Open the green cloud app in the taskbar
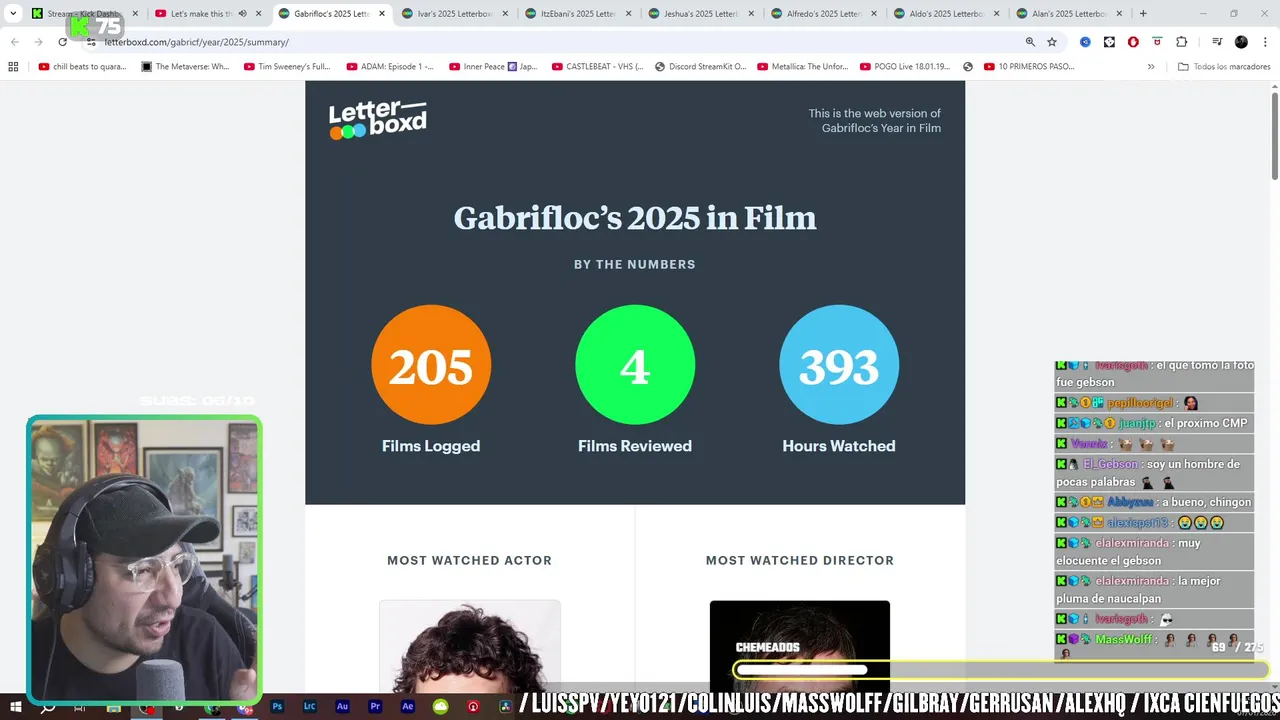Image resolution: width=1280 pixels, height=720 pixels. pyautogui.click(x=440, y=707)
